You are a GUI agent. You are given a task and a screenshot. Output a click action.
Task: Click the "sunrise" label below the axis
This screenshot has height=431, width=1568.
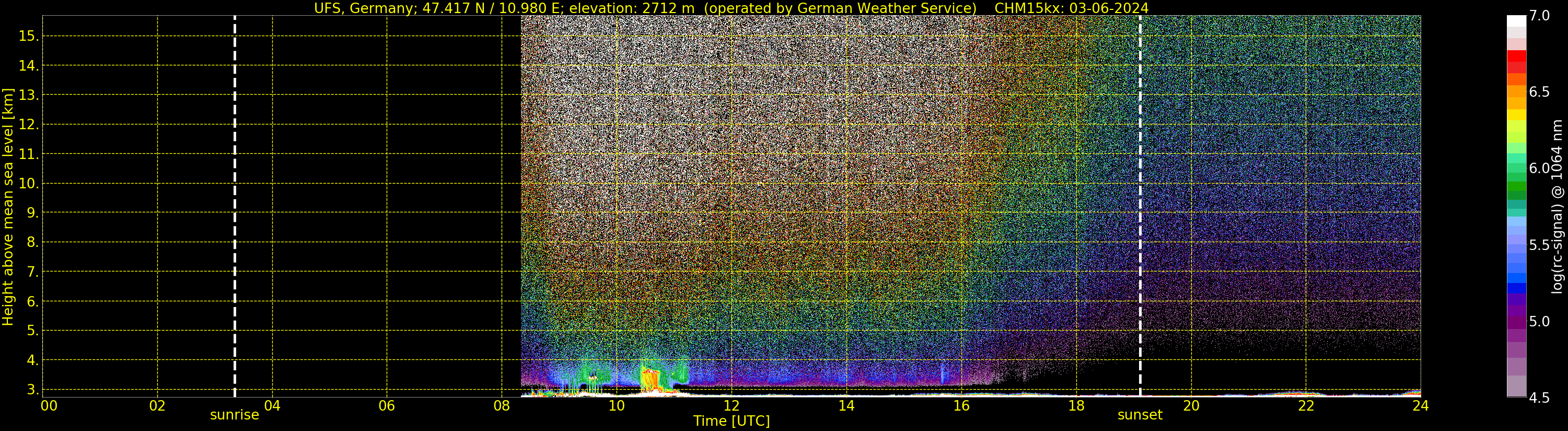(x=235, y=415)
